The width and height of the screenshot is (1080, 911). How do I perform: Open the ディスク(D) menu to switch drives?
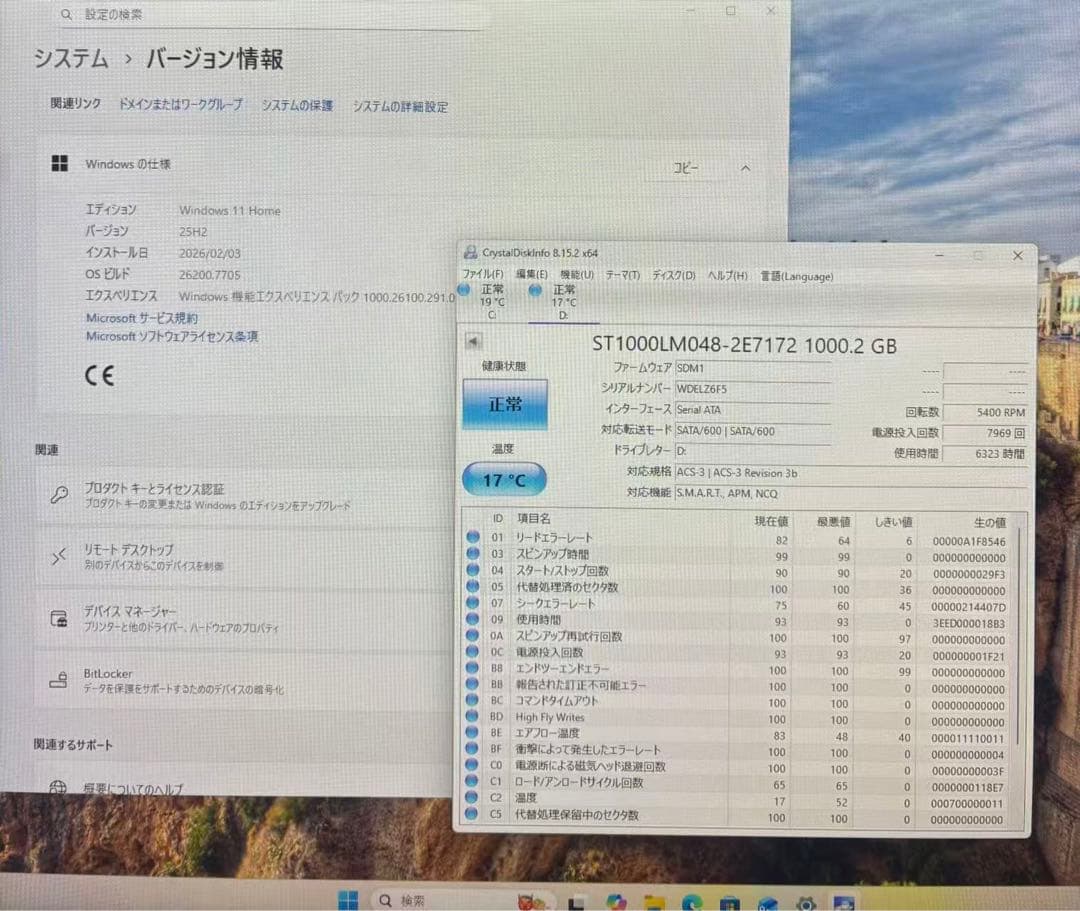(x=675, y=276)
